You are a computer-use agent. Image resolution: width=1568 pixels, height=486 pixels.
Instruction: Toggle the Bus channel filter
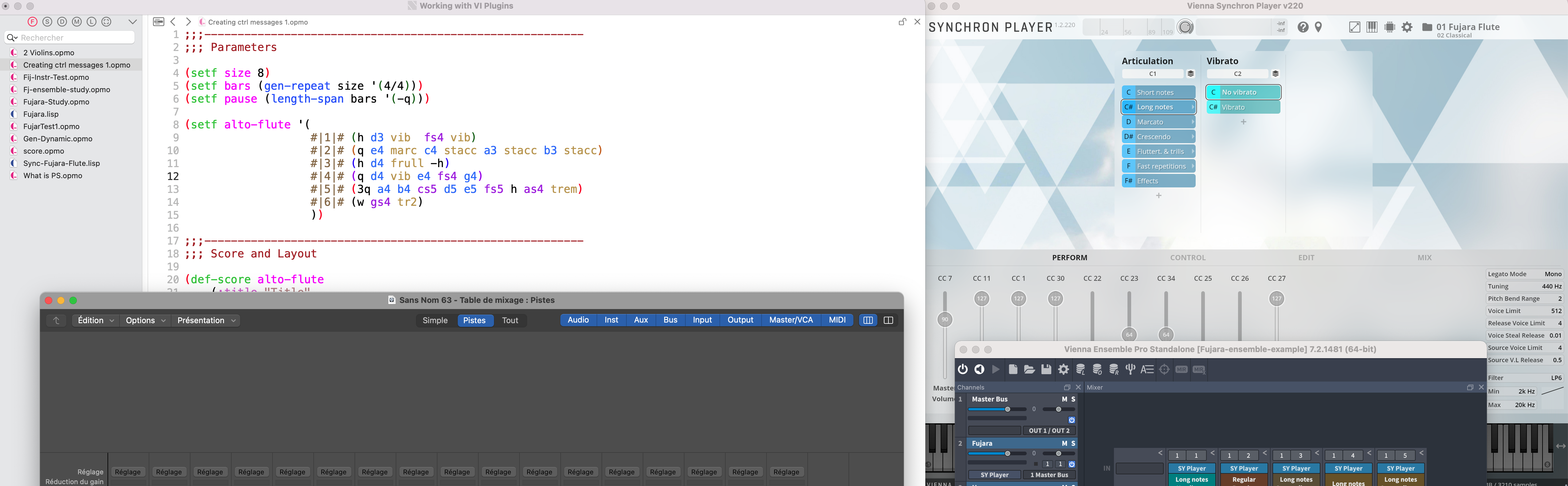coord(670,320)
